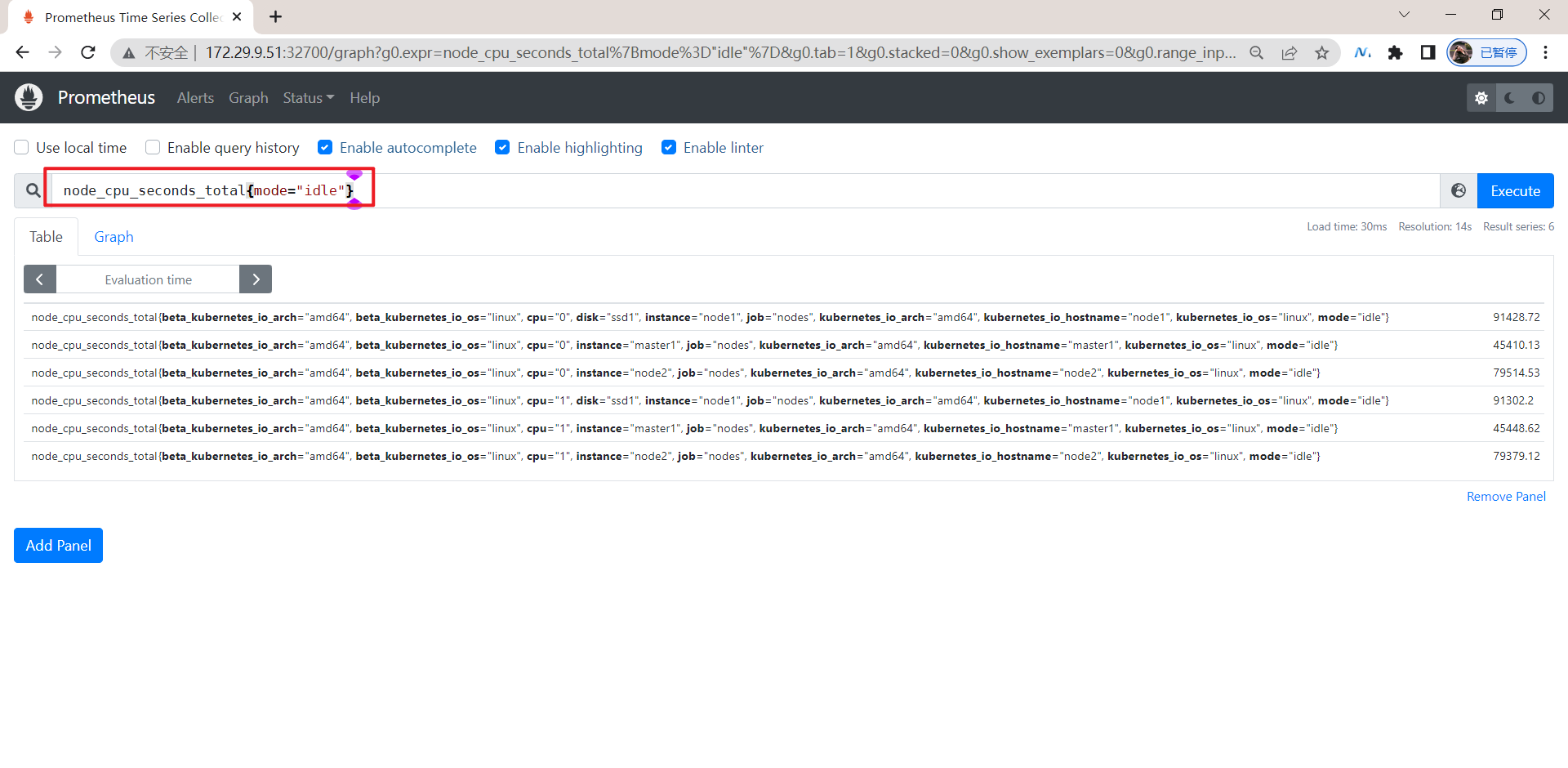This screenshot has width=1568, height=768.
Task: Click the 已暂停 profile status label
Action: click(x=1499, y=53)
